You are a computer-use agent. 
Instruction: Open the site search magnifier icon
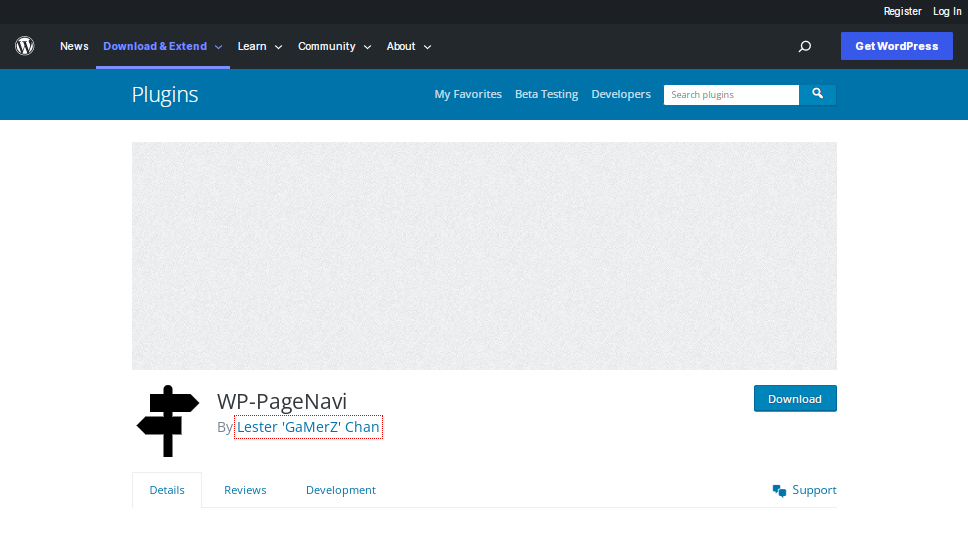[x=804, y=46]
